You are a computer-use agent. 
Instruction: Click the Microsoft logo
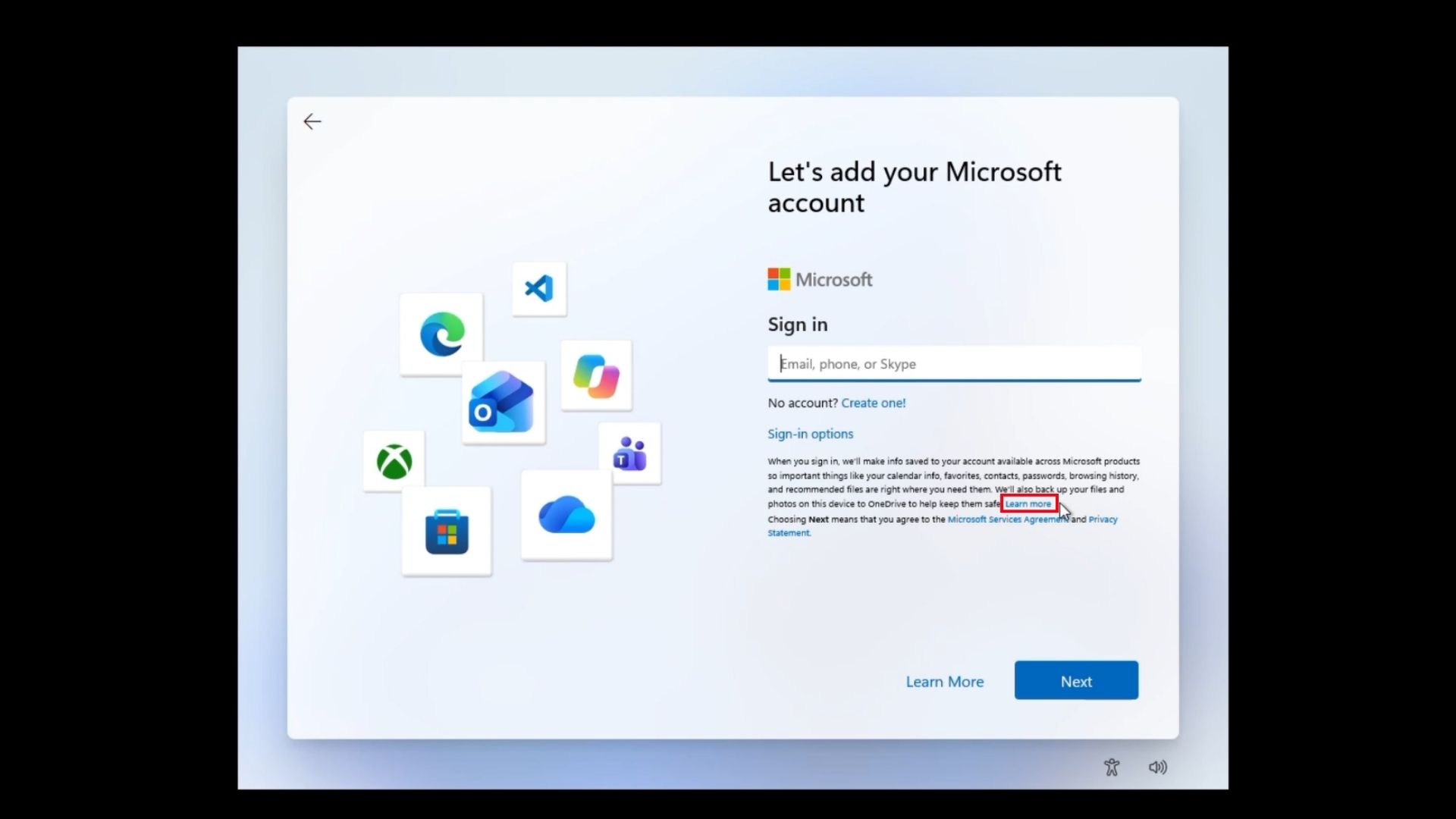(820, 279)
